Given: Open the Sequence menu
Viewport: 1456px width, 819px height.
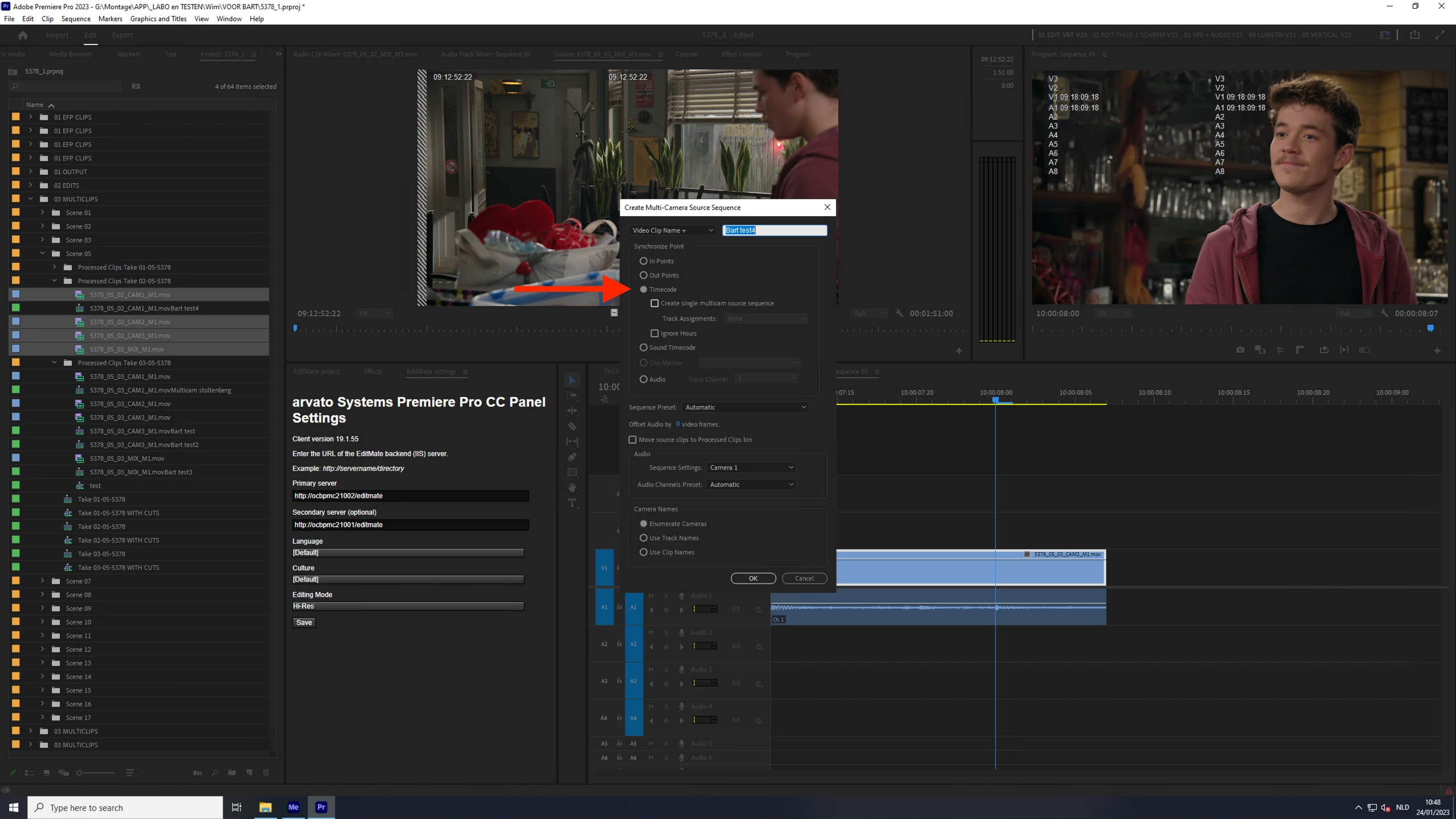Looking at the screenshot, I should click(76, 19).
